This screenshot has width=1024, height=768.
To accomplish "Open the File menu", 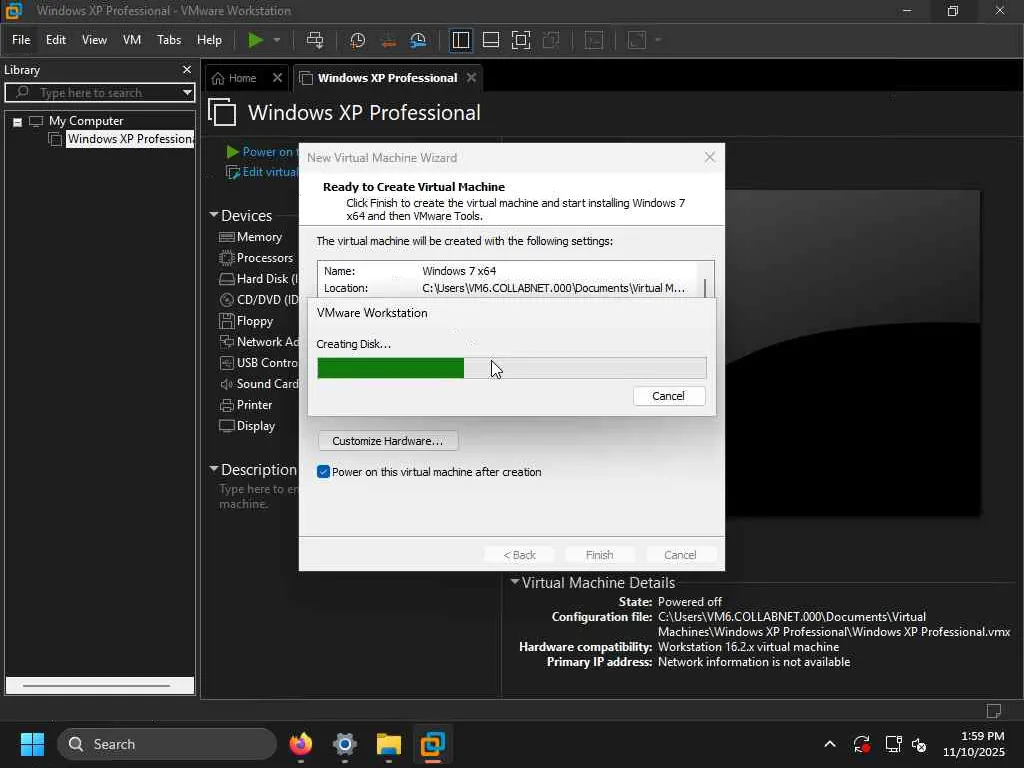I will [x=21, y=40].
